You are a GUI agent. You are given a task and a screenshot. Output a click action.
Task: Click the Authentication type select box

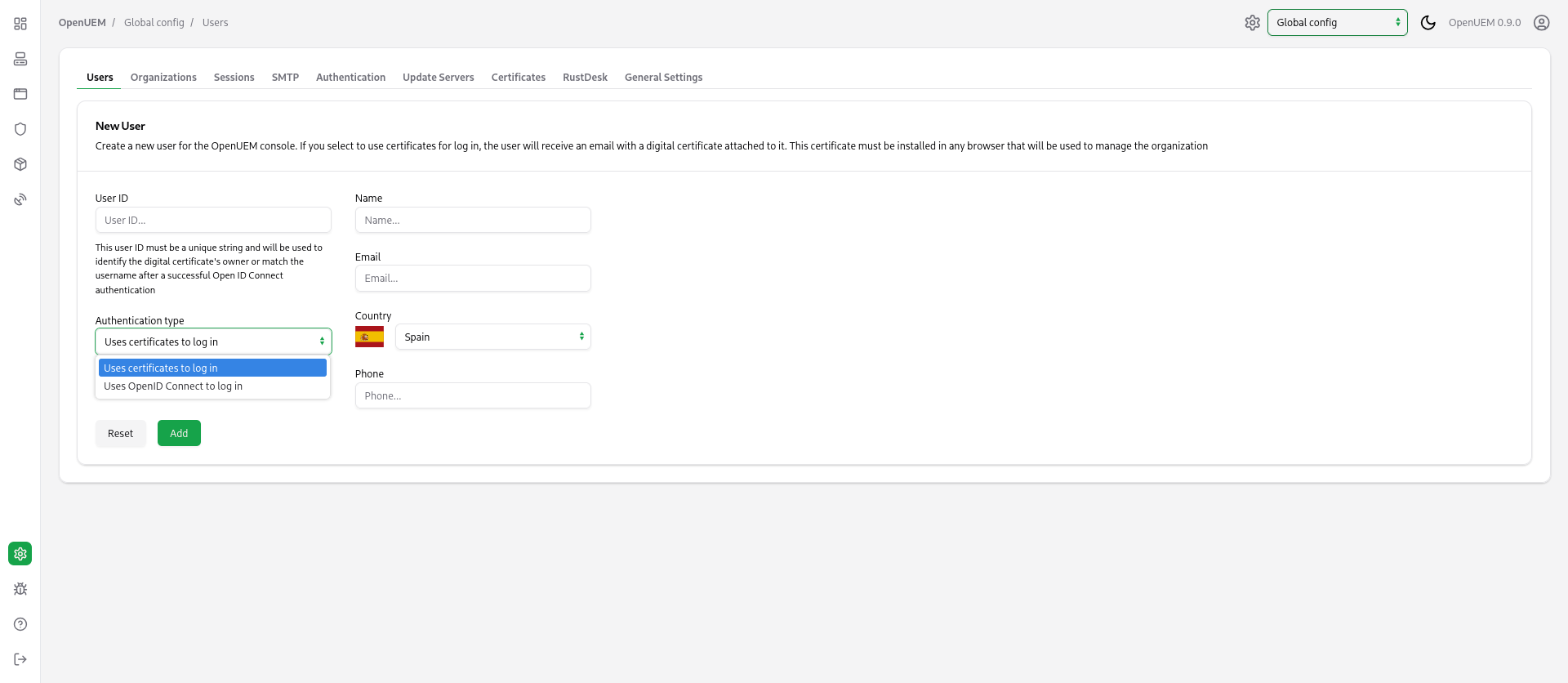[x=213, y=341]
